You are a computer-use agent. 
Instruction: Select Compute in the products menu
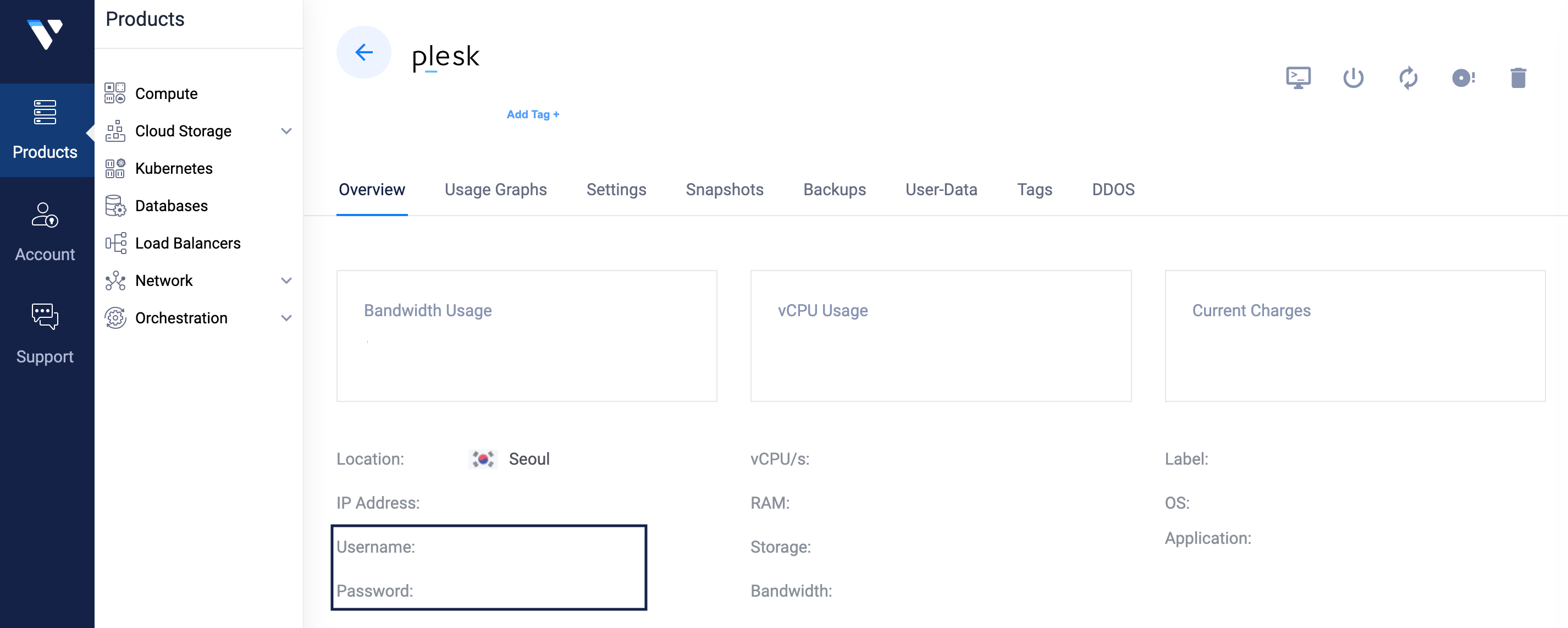[166, 94]
